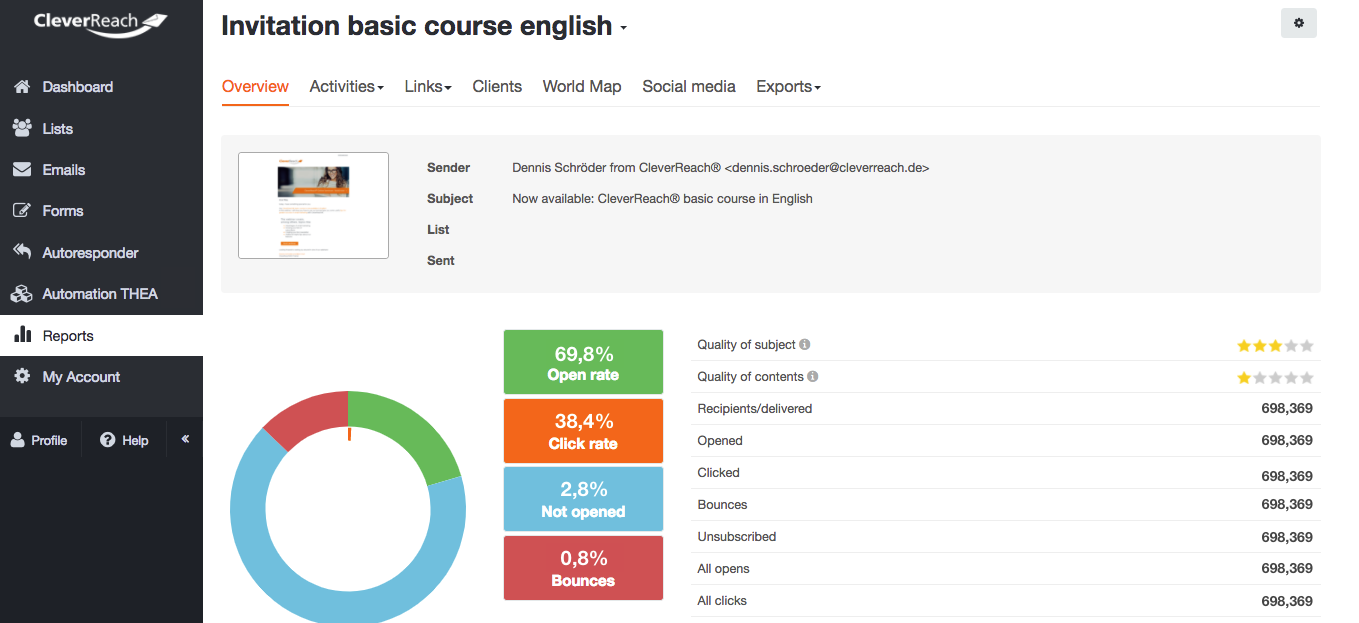Click the My Account gear icon
The height and width of the screenshot is (623, 1359).
tap(22, 377)
